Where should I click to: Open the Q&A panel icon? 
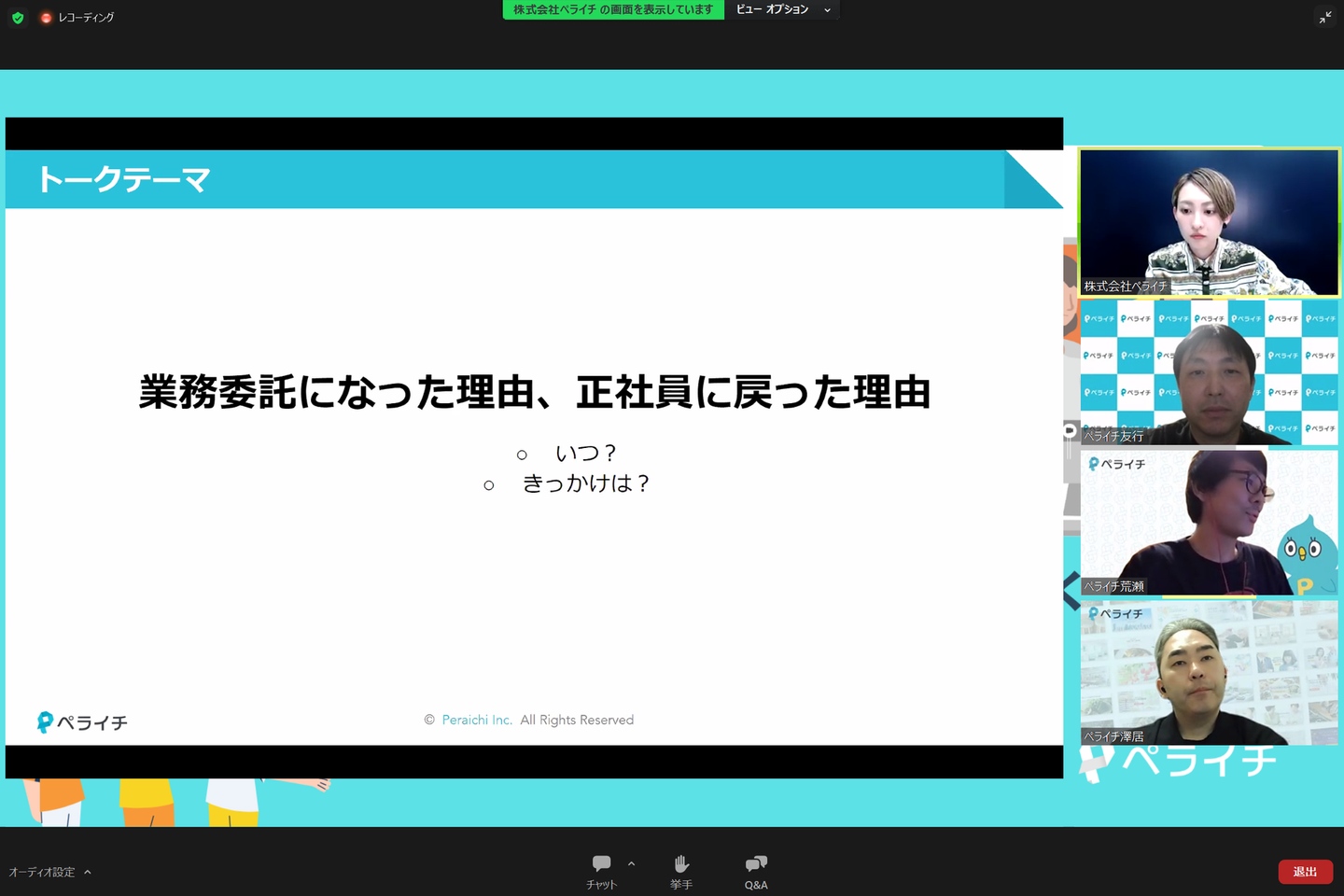coord(756,863)
